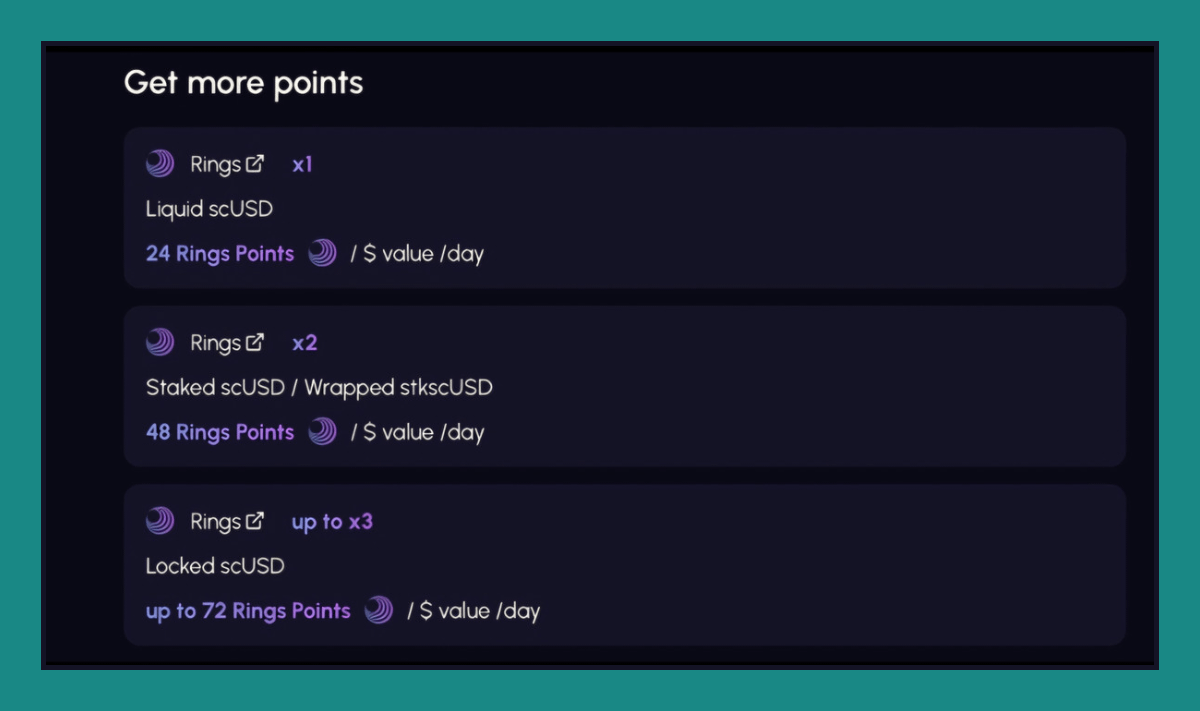Image resolution: width=1200 pixels, height=711 pixels.
Task: Click the Rings coin icon after 48 Rings Points
Action: (x=322, y=432)
